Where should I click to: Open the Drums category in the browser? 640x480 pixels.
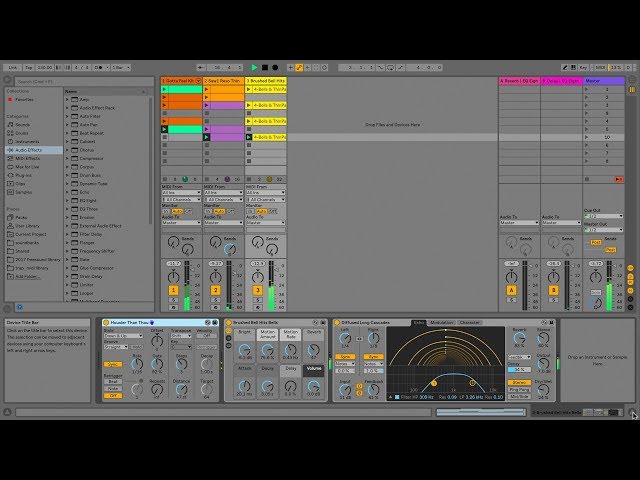pos(22,133)
